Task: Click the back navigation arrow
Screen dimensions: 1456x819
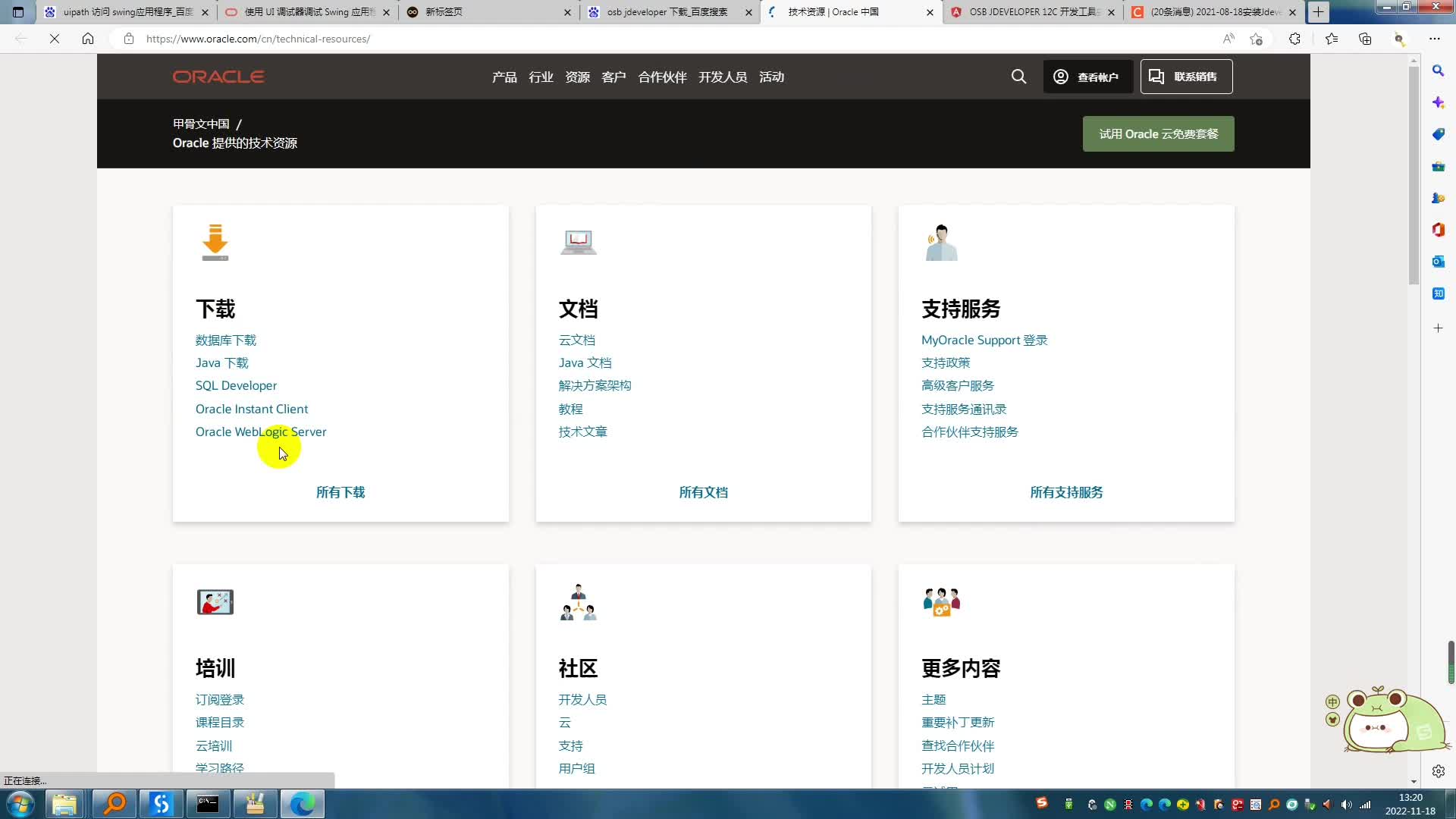Action: pos(21,39)
